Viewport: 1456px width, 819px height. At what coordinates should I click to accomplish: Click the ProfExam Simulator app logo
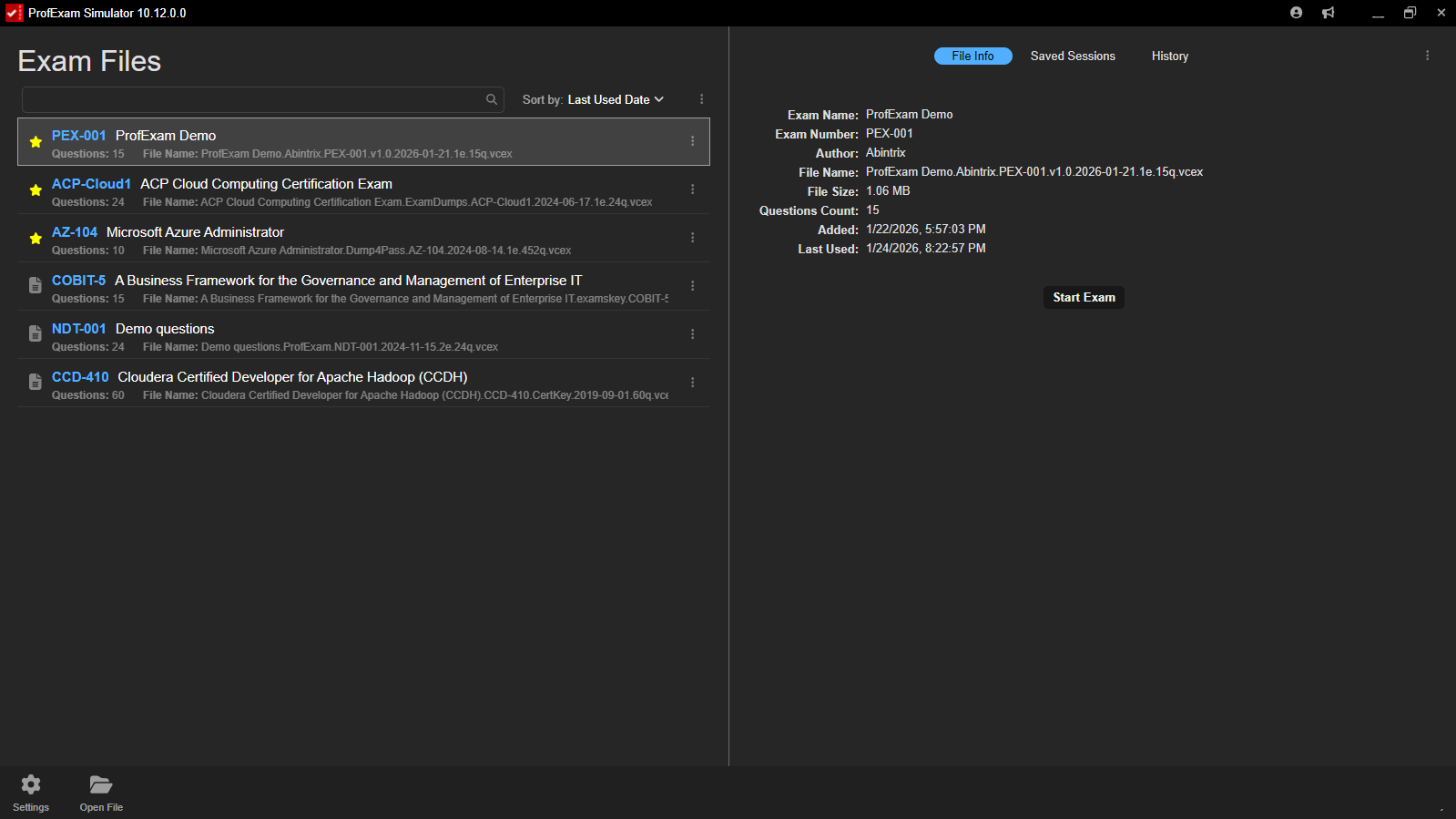click(x=14, y=13)
